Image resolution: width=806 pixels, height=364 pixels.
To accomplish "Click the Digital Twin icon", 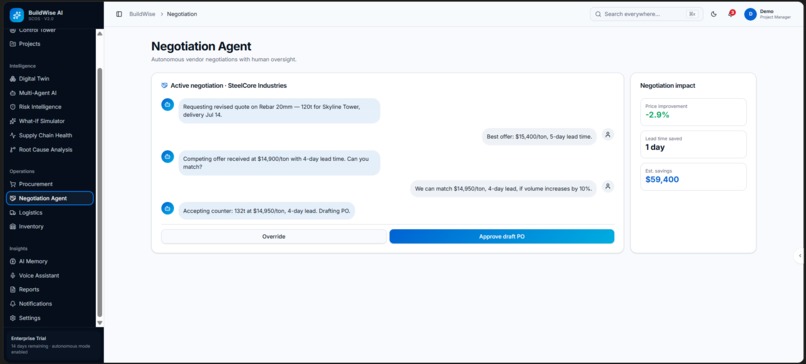I will coord(13,79).
